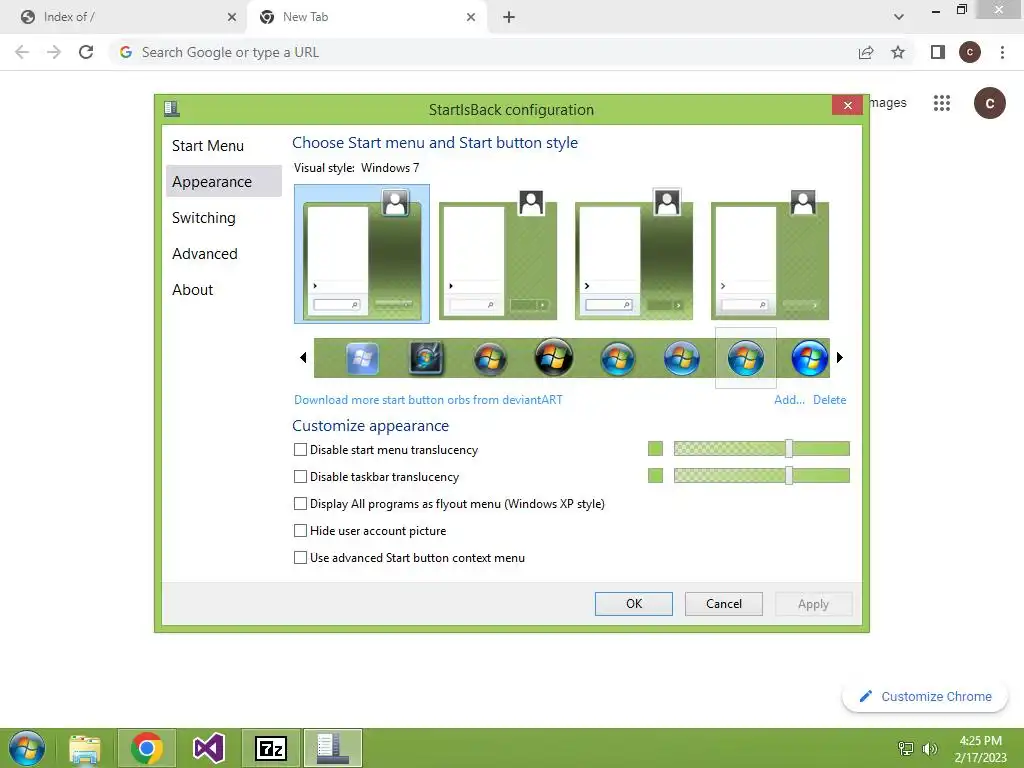Open Download more start button orbs link
This screenshot has width=1024, height=768.
pos(428,400)
